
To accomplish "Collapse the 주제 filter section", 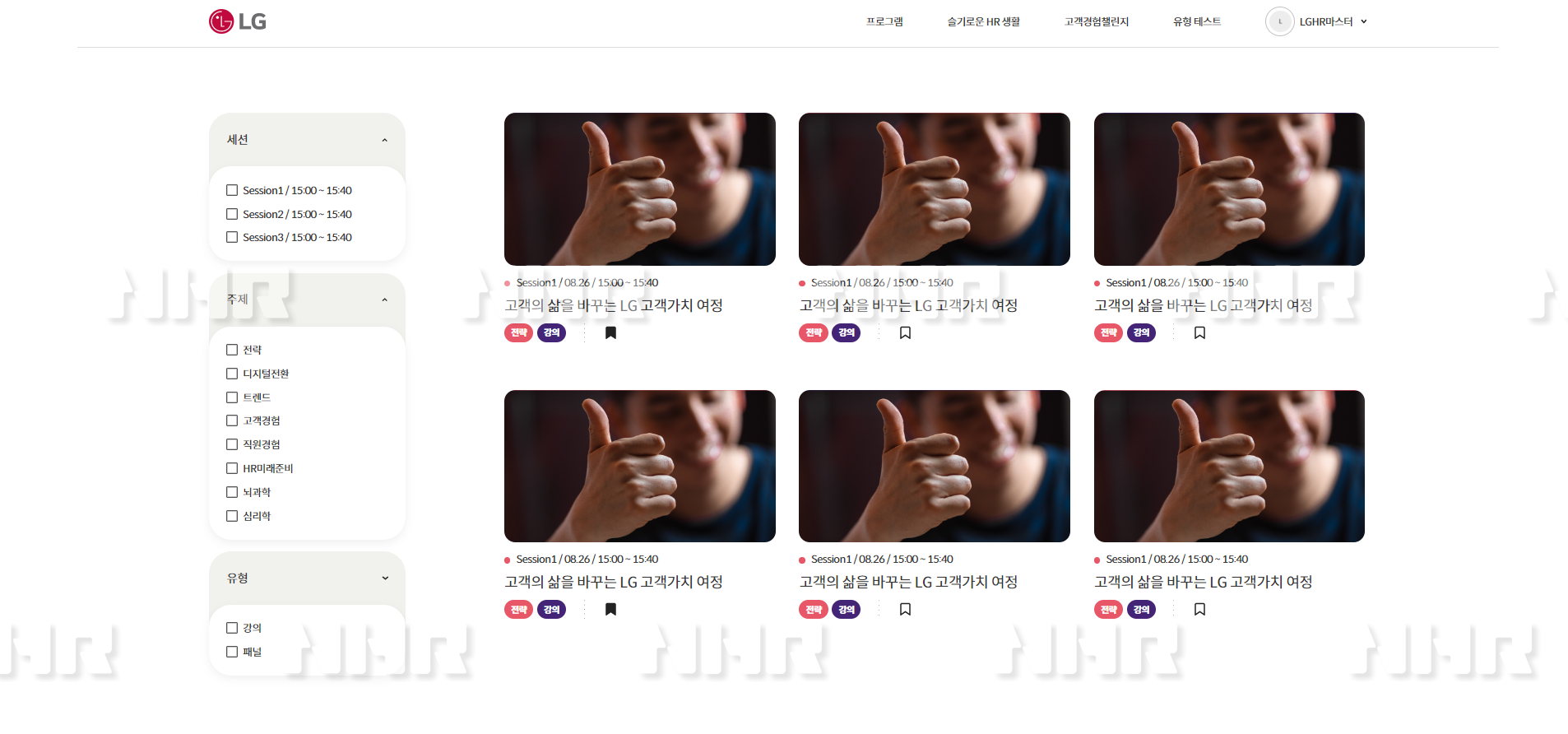I will [384, 300].
